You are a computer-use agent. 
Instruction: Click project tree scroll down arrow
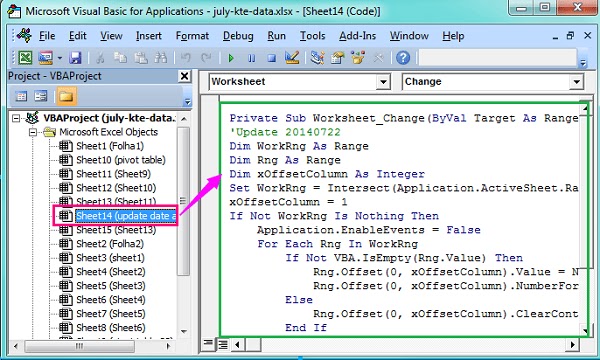(184, 331)
